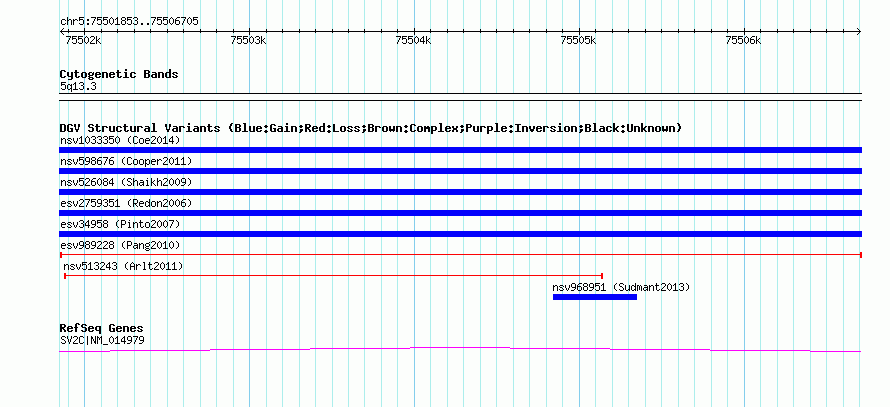This screenshot has height=407, width=890.
Task: Click the RefSeq Genes track title
Action: click(x=102, y=329)
